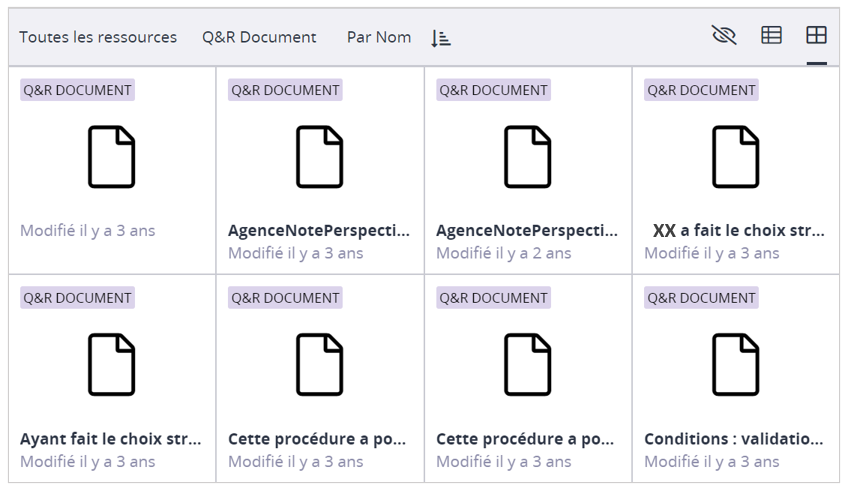Switch to list view layout
This screenshot has width=846, height=489.
tap(771, 36)
